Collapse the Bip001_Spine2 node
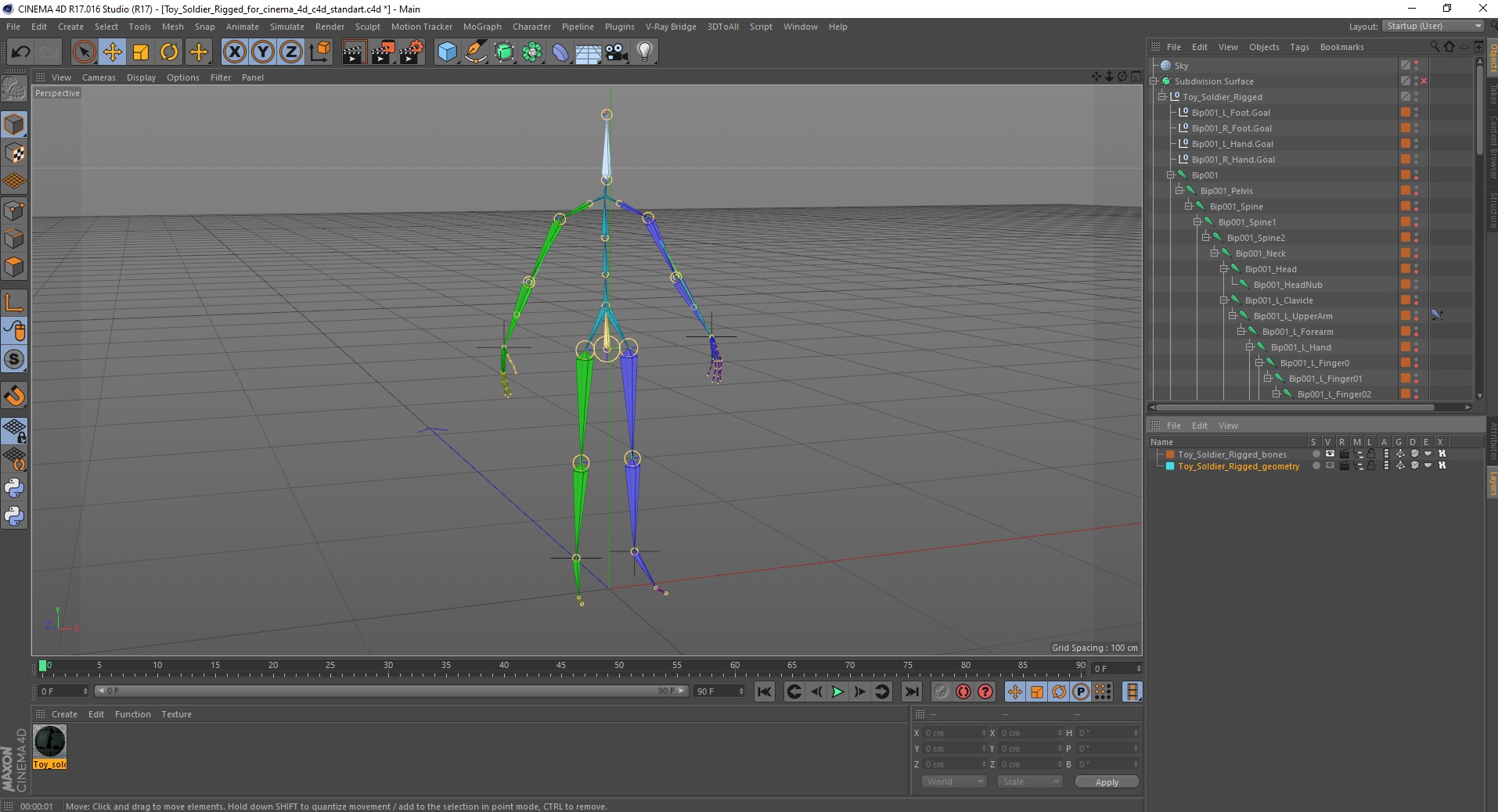The height and width of the screenshot is (812, 1498). coord(1206,238)
